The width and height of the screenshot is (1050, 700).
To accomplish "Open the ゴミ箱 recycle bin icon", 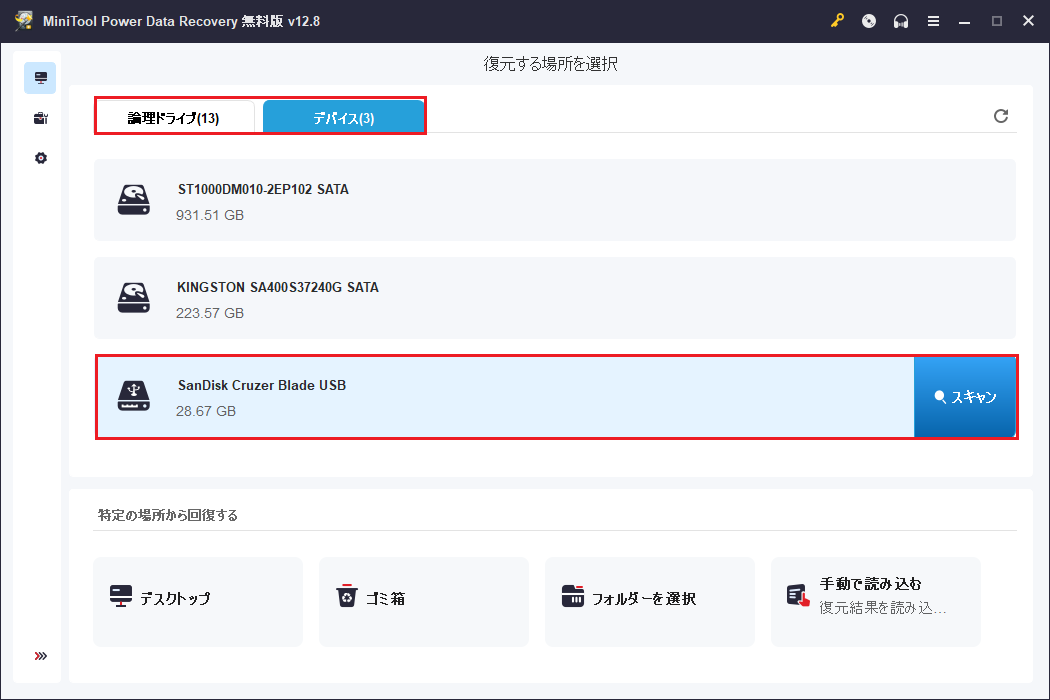I will 347,594.
